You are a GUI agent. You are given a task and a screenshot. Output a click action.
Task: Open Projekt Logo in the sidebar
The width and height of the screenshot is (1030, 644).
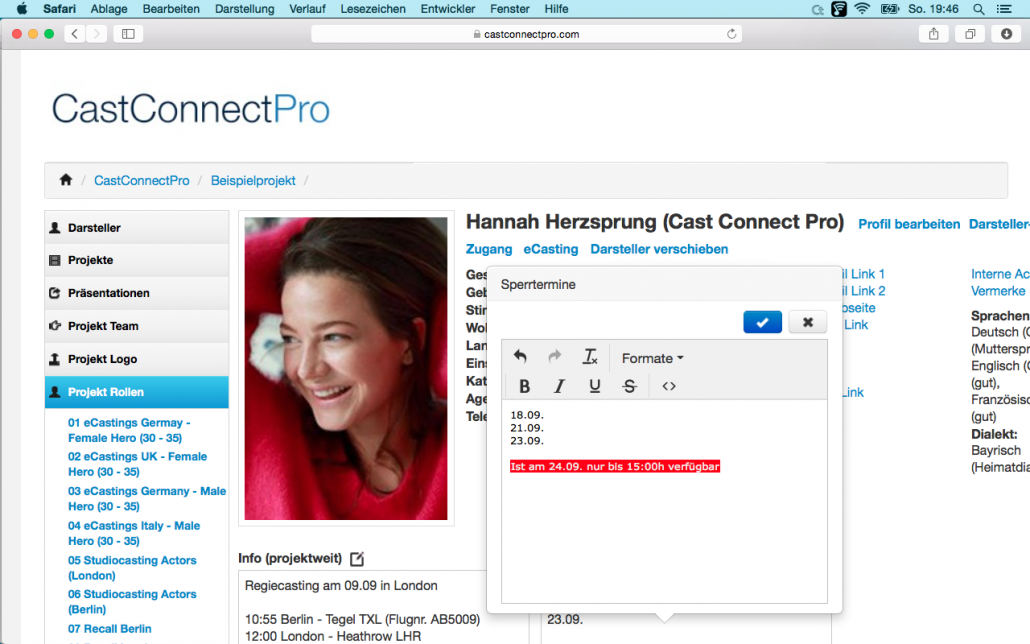point(137,359)
